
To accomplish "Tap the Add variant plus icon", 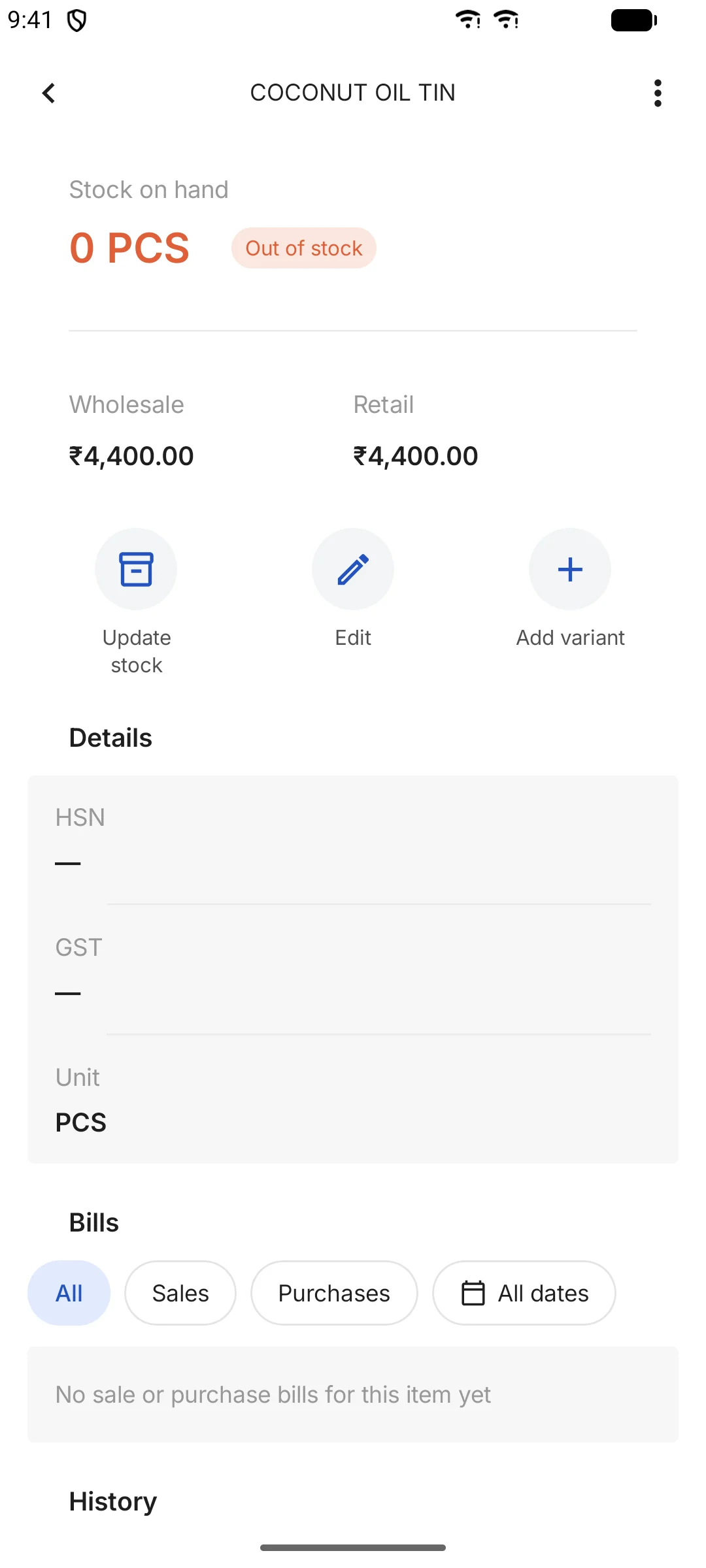I will tap(570, 569).
